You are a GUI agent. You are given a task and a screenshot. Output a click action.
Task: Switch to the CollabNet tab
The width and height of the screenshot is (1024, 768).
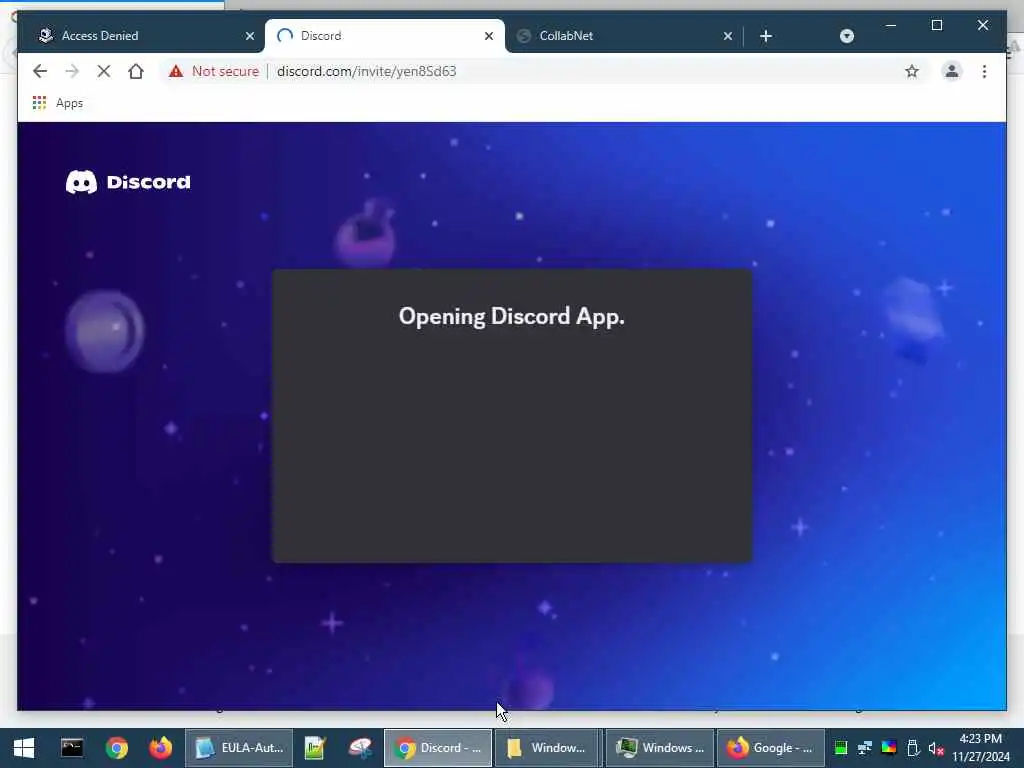point(623,36)
